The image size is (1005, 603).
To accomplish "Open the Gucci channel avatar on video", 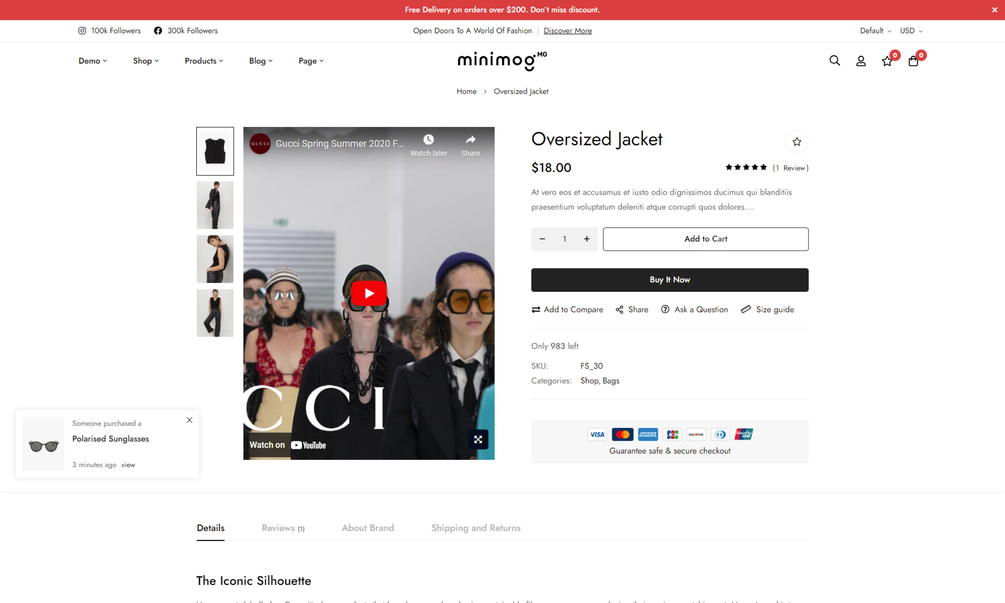I will coord(260,144).
